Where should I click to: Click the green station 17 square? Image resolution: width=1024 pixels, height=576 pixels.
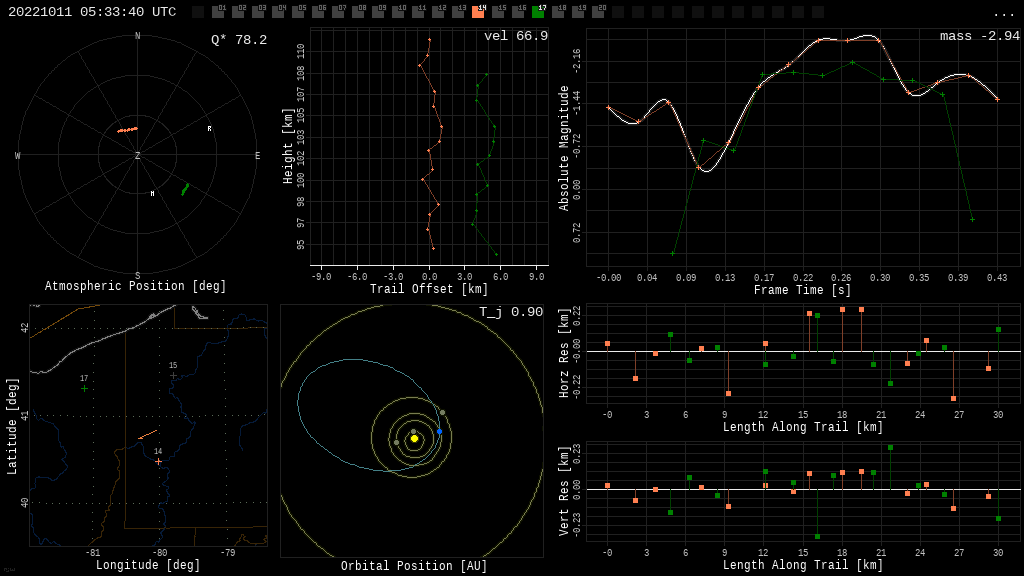click(x=538, y=12)
